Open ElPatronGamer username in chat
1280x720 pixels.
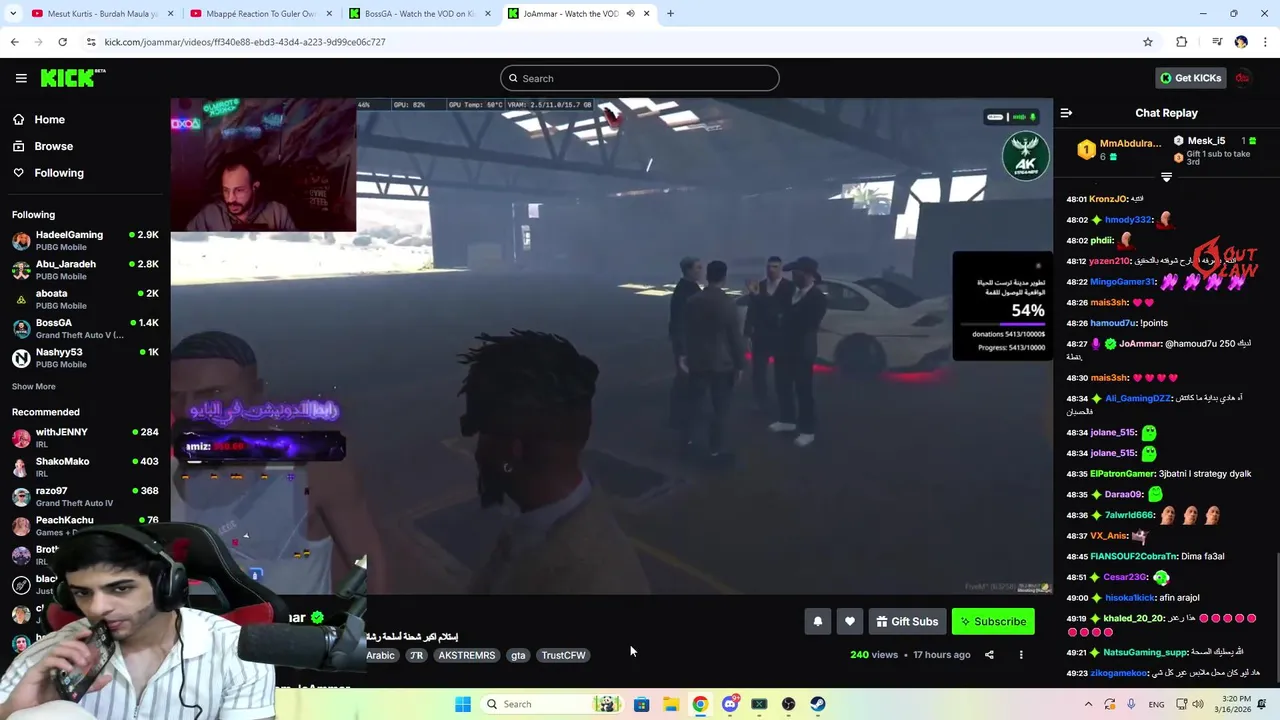tap(1122, 474)
